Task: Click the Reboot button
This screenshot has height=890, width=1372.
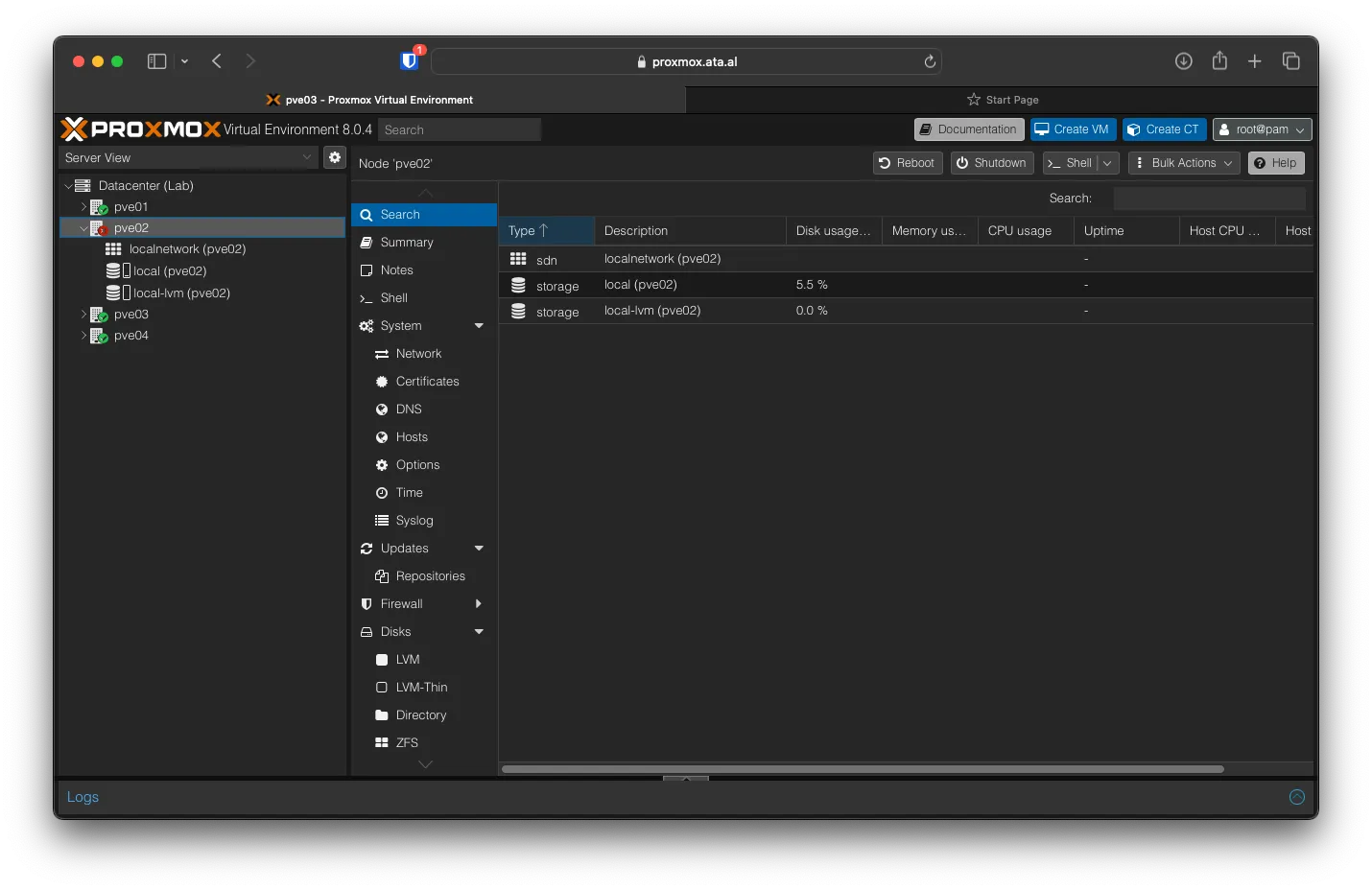Action: [907, 163]
